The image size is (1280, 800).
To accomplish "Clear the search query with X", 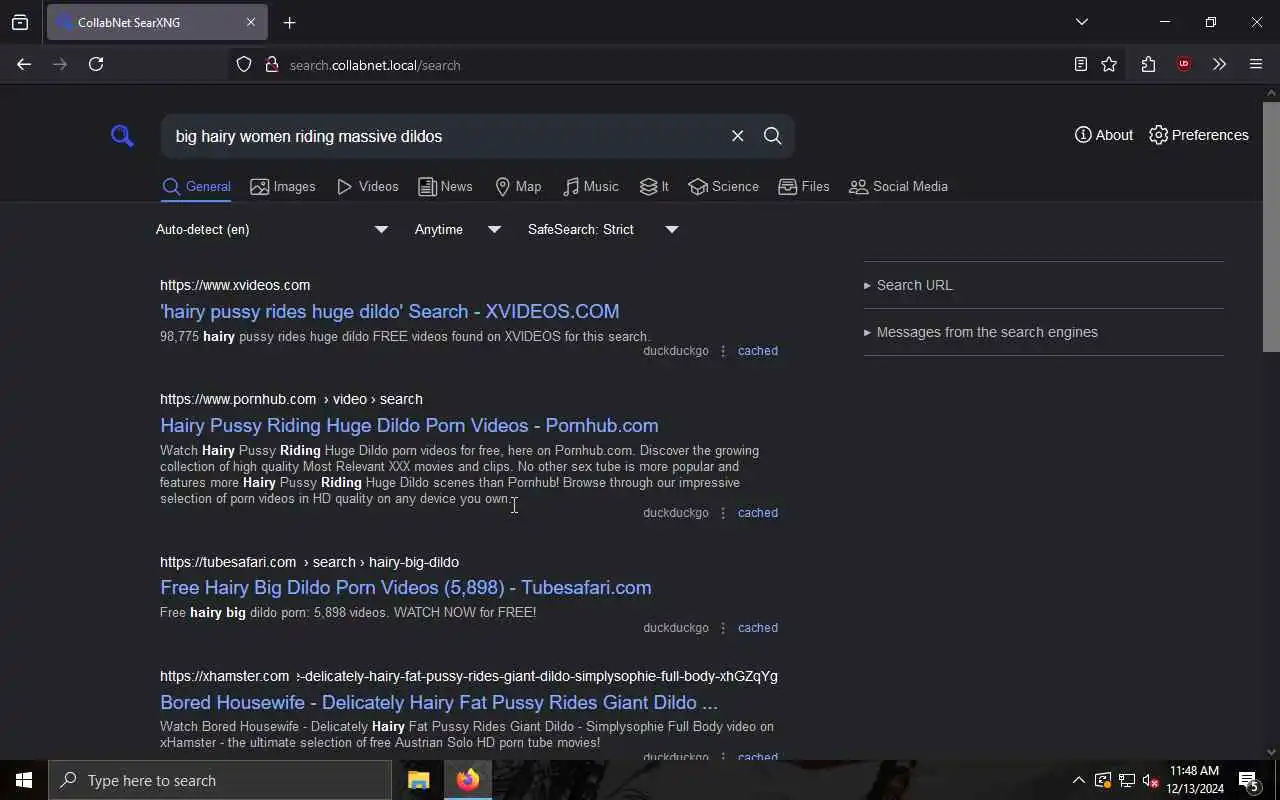I will point(737,136).
